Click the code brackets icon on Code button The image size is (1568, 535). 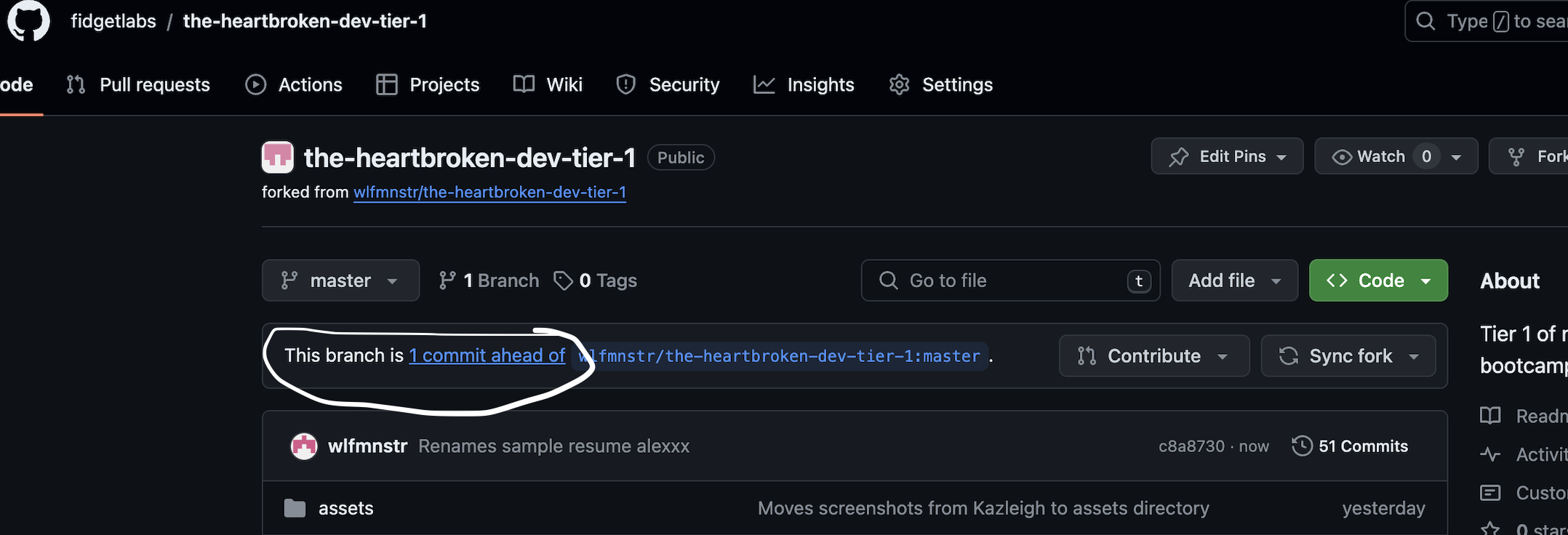pos(1337,281)
